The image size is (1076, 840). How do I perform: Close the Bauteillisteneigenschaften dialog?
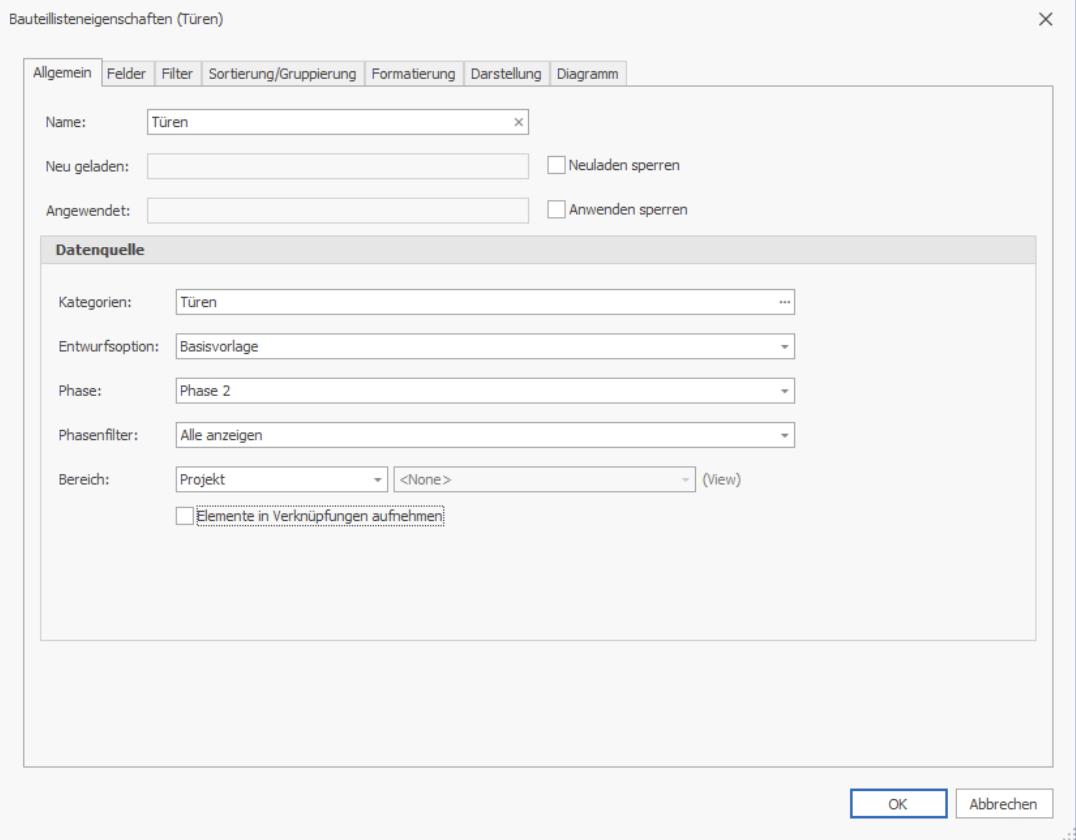point(1045,19)
